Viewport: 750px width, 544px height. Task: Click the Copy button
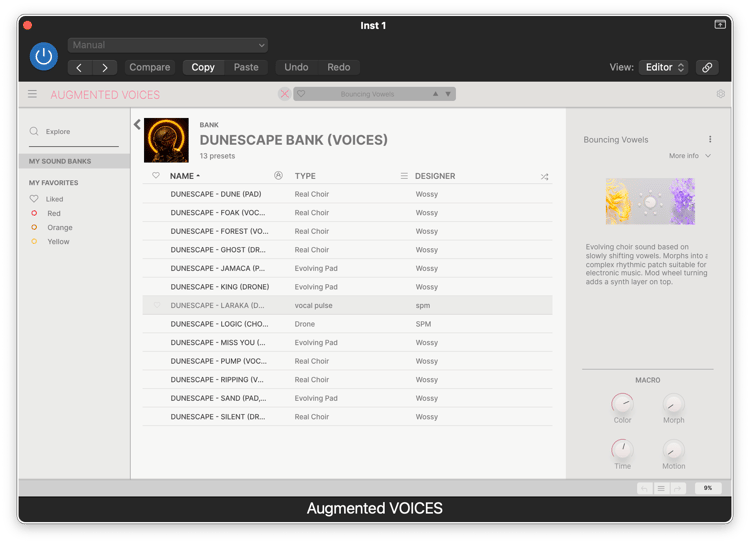[203, 67]
